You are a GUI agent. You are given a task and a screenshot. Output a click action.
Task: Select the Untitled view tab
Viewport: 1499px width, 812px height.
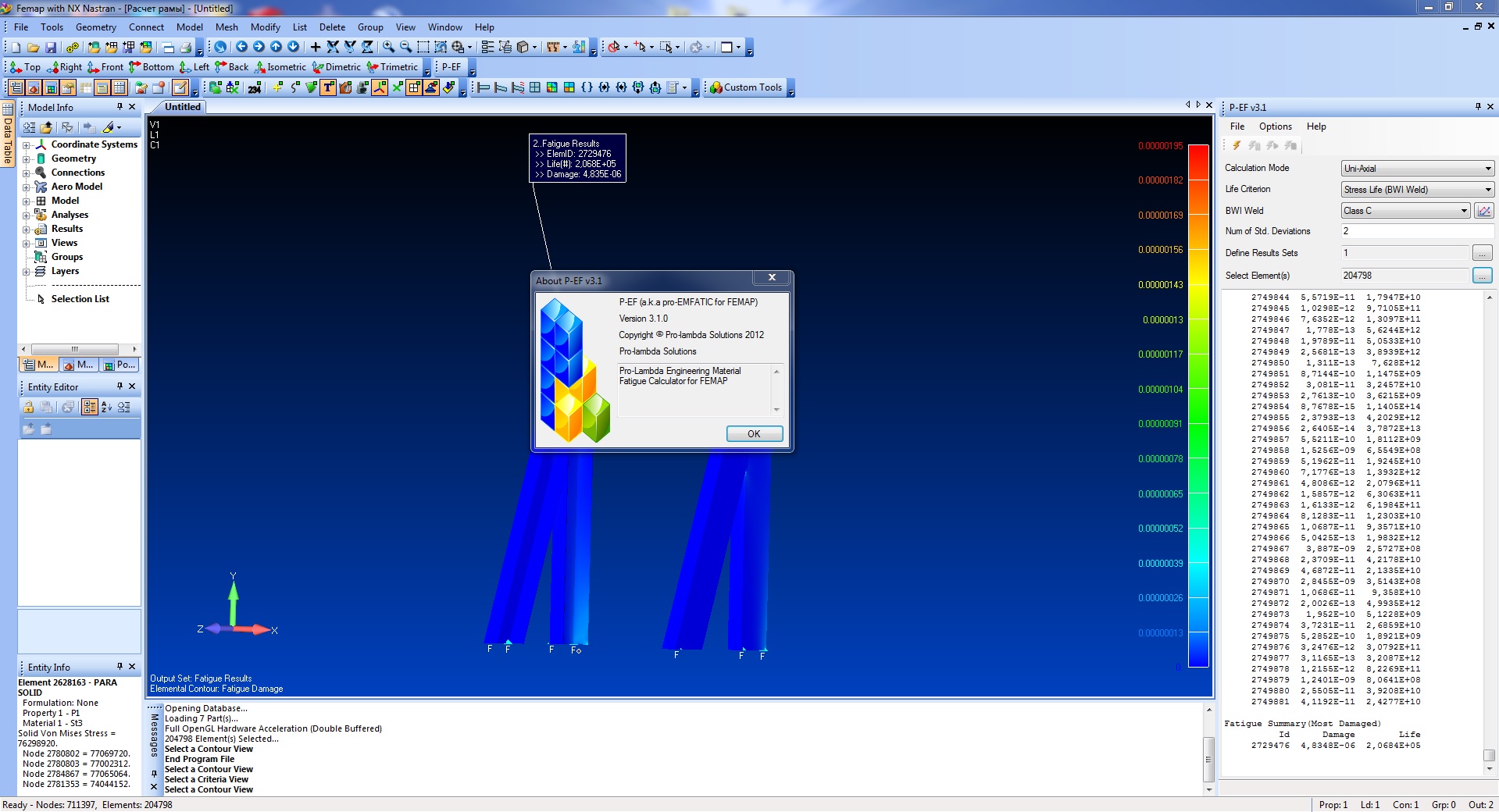[x=183, y=107]
